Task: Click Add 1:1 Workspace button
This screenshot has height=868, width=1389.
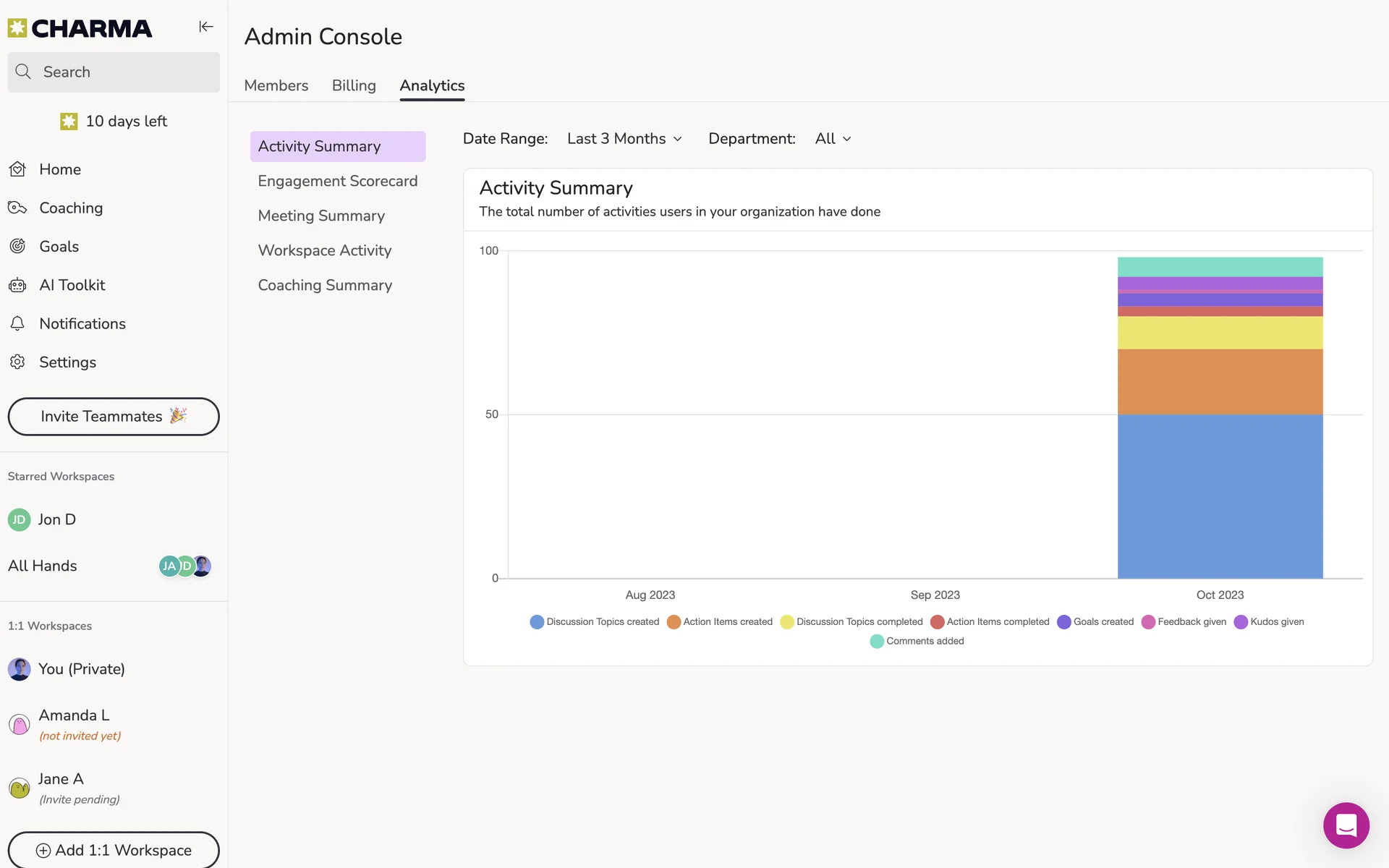Action: click(114, 850)
